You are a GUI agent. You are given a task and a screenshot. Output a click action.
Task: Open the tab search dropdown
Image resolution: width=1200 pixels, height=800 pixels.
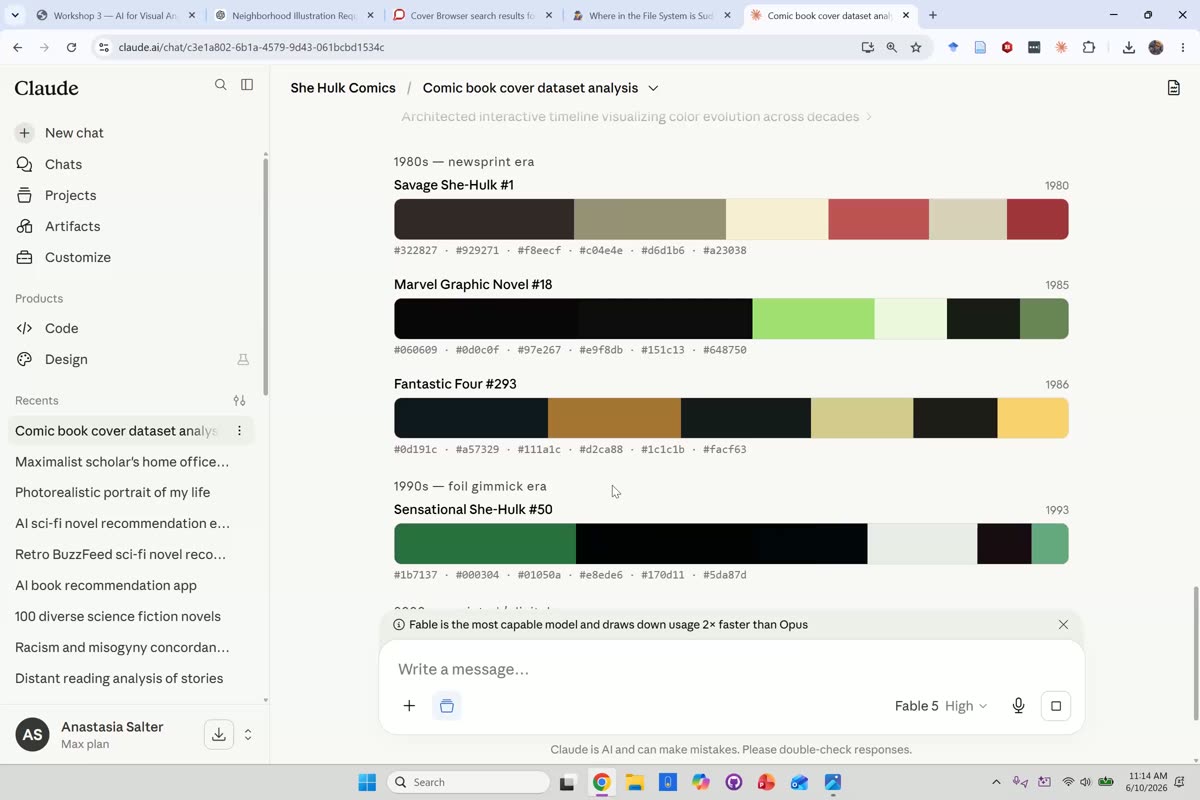(x=14, y=15)
